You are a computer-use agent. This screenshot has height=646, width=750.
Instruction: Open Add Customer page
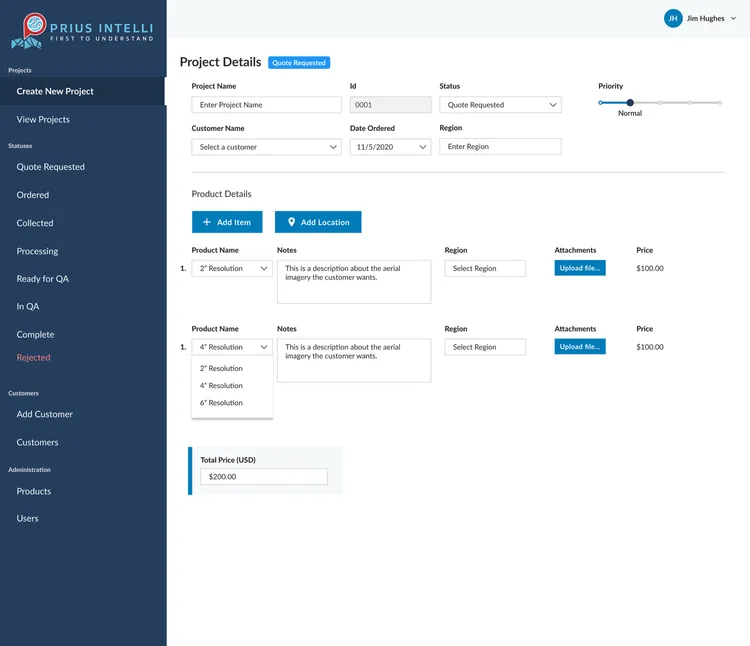click(x=44, y=415)
